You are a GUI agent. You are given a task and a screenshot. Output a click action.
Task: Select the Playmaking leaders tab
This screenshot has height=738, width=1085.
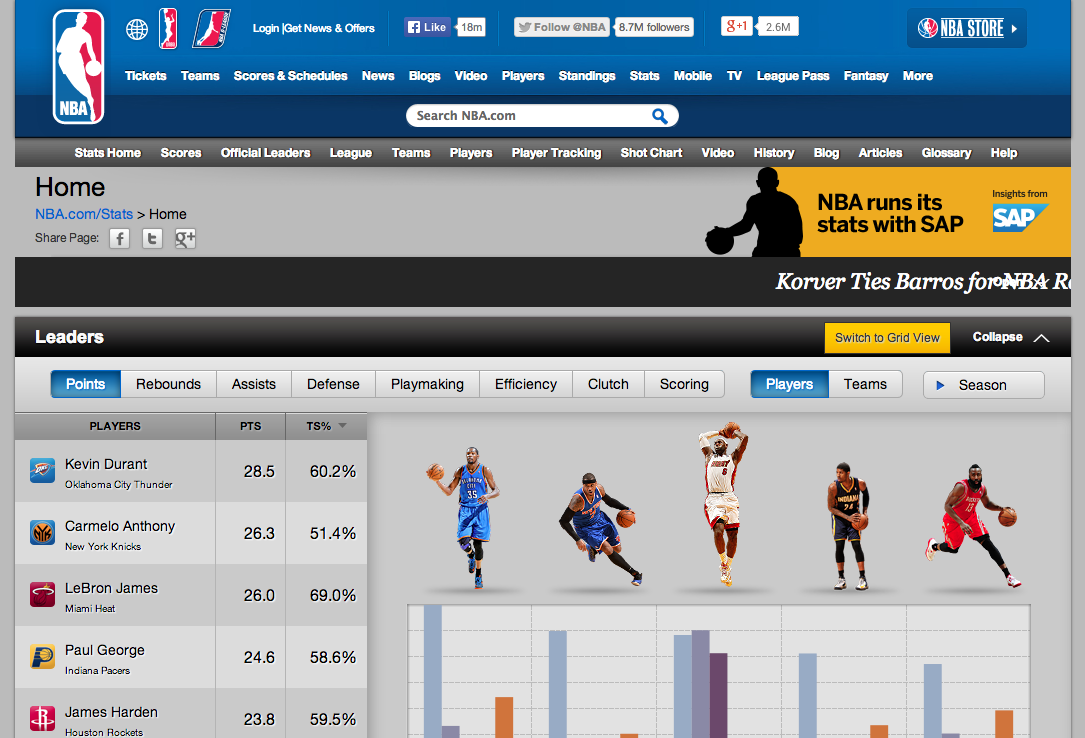[x=427, y=385]
